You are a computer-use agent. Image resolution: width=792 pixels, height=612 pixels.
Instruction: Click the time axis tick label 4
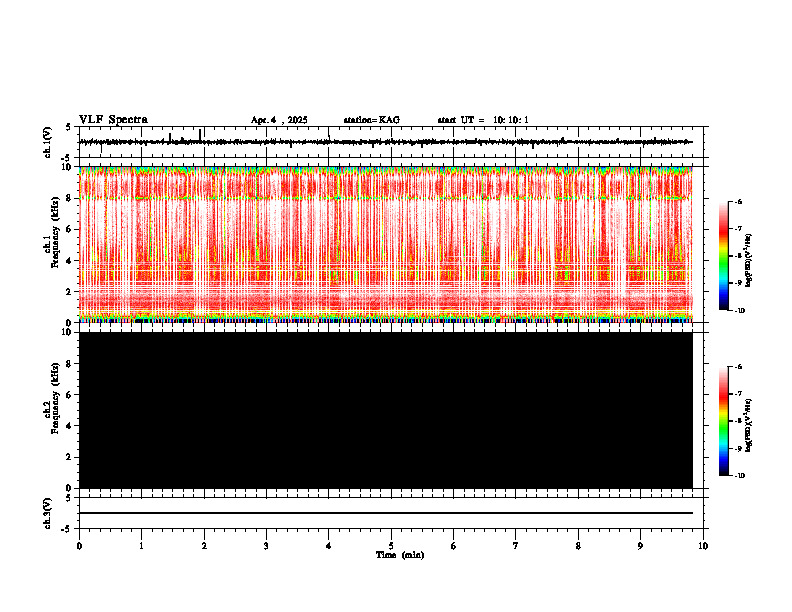[x=329, y=546]
